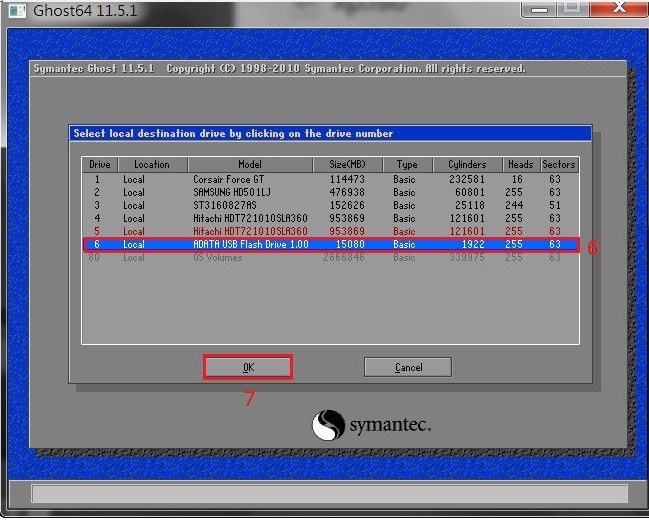Select the red drive number 5
The width and height of the screenshot is (649, 521).
click(x=97, y=231)
